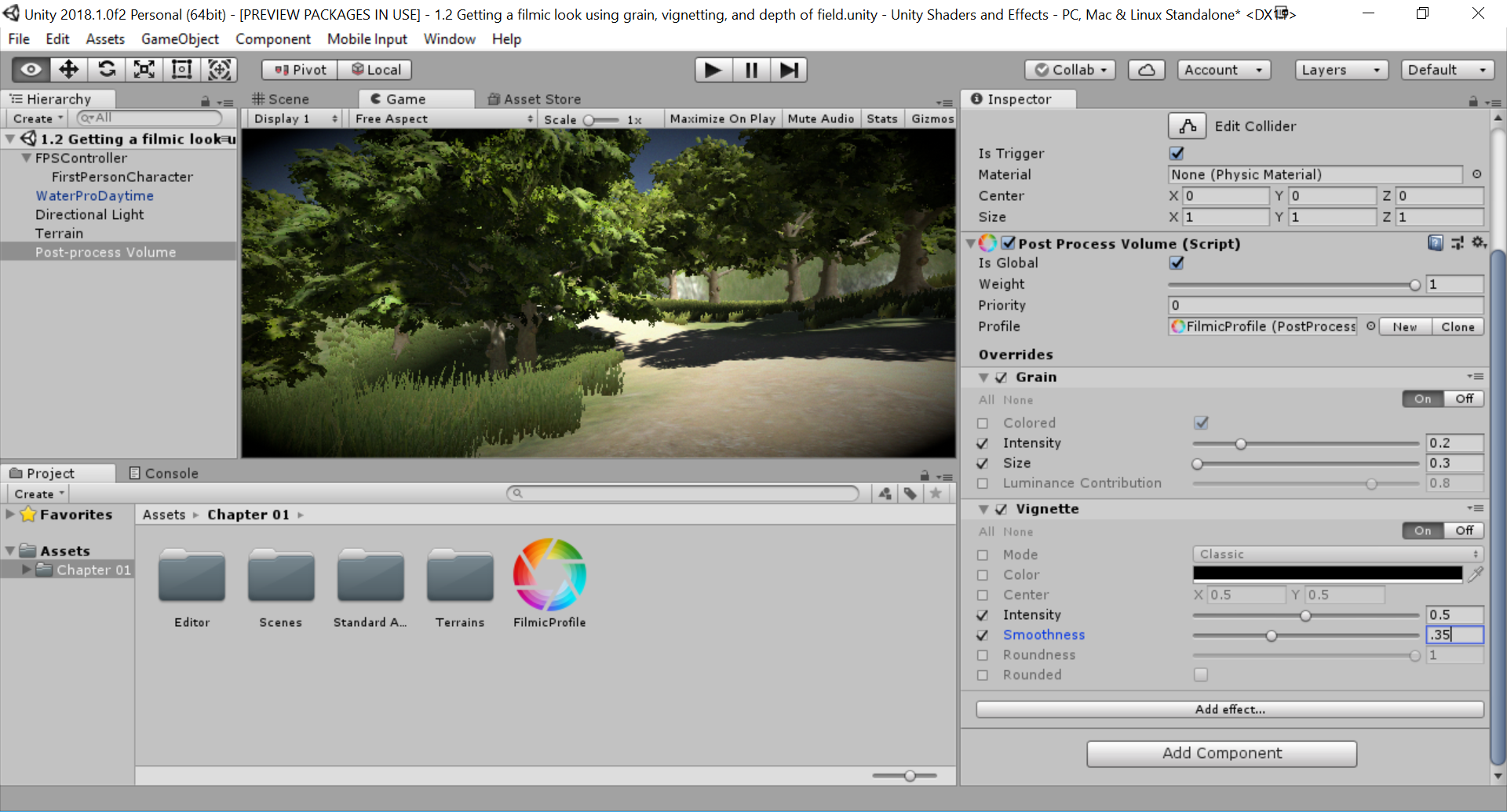Open the GameObject menu
1507x812 pixels.
coord(180,38)
